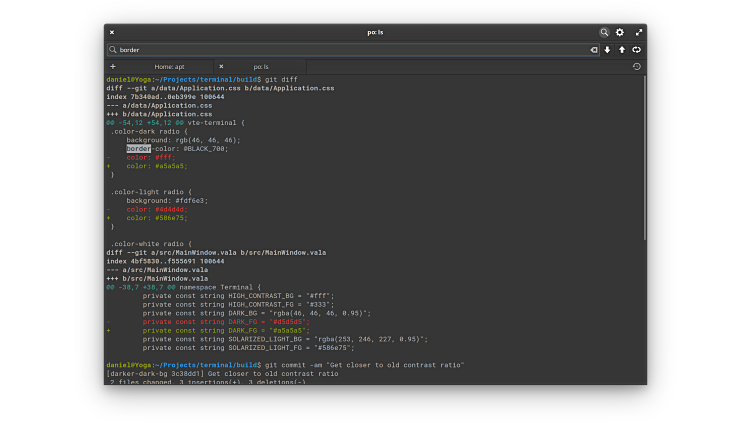Click the highlighted 'border' search match
The image size is (752, 423).
point(138,148)
